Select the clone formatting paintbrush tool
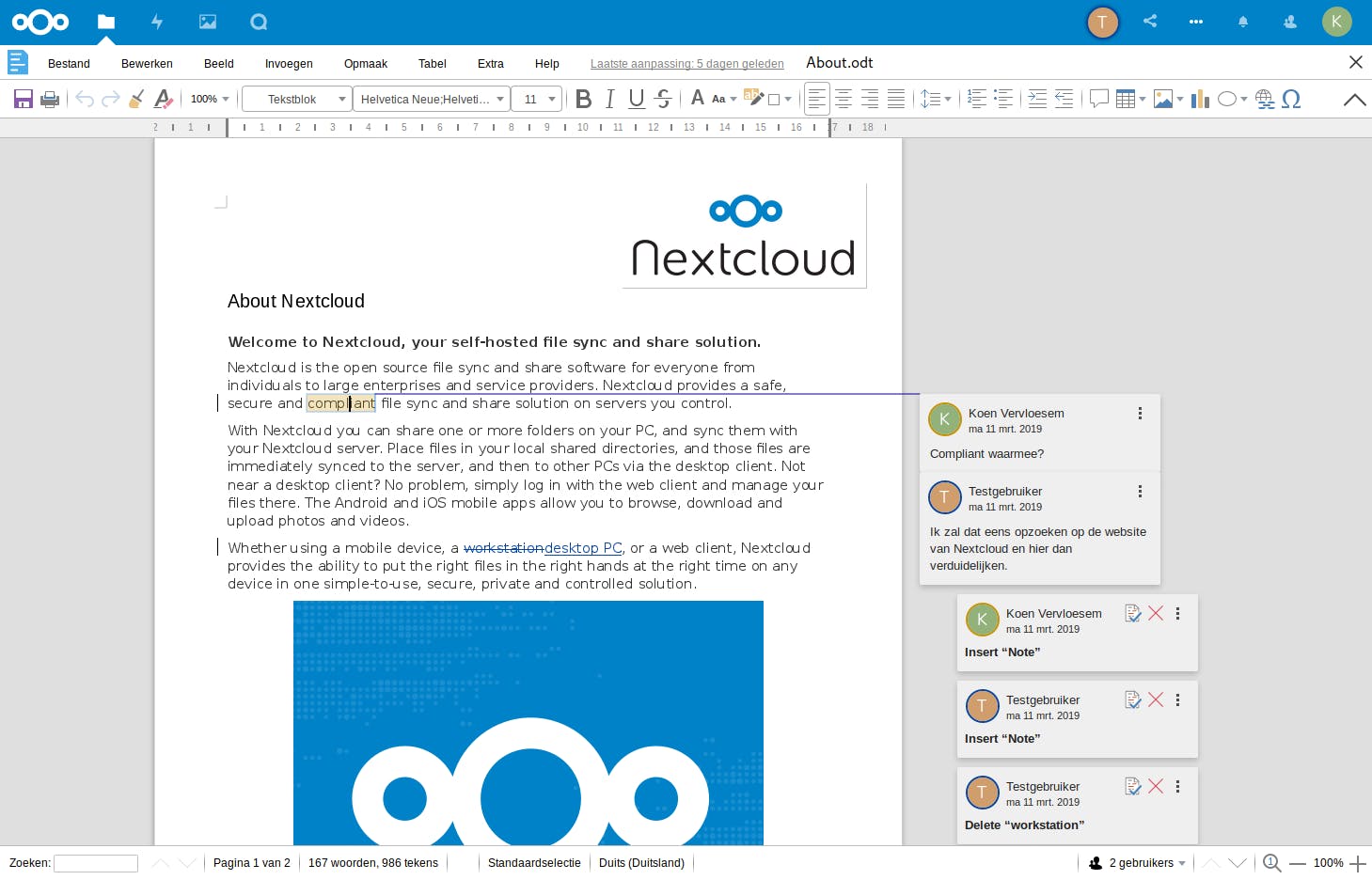1372x880 pixels. [x=137, y=99]
